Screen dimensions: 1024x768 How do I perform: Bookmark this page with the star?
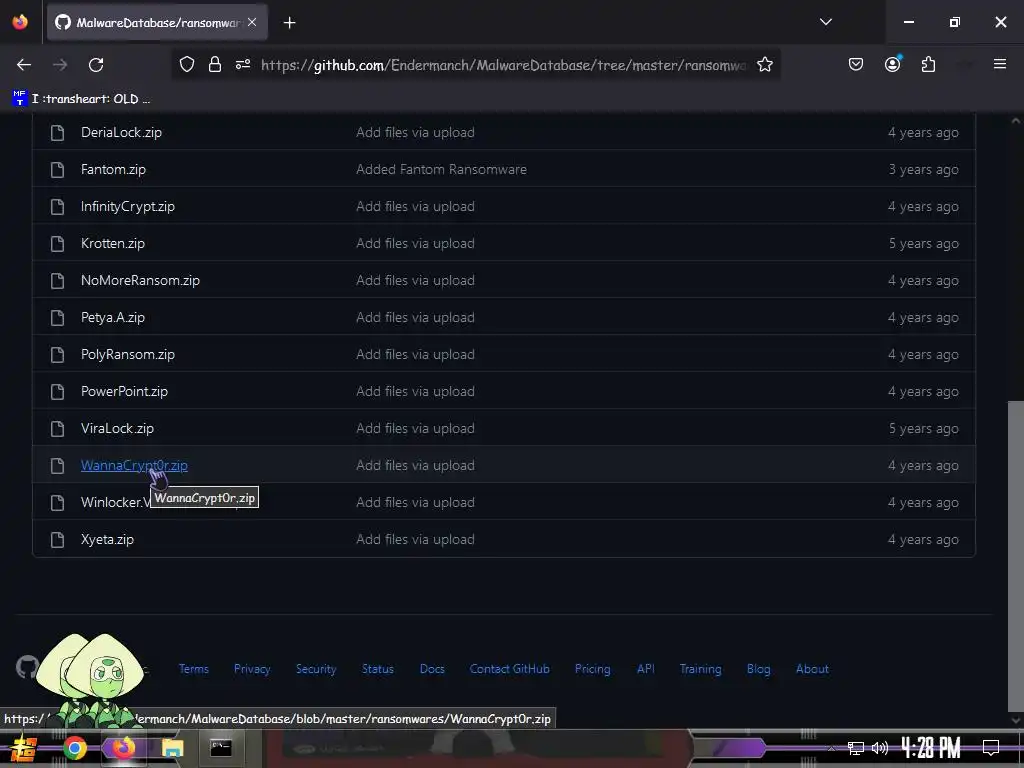pos(765,65)
